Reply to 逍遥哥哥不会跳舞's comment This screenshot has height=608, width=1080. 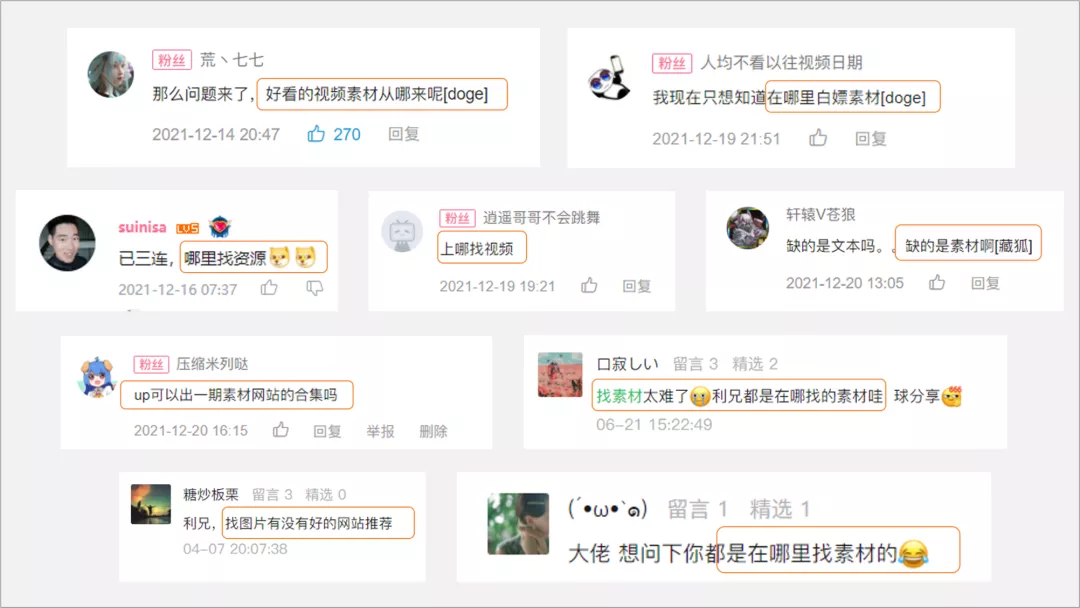(x=636, y=286)
